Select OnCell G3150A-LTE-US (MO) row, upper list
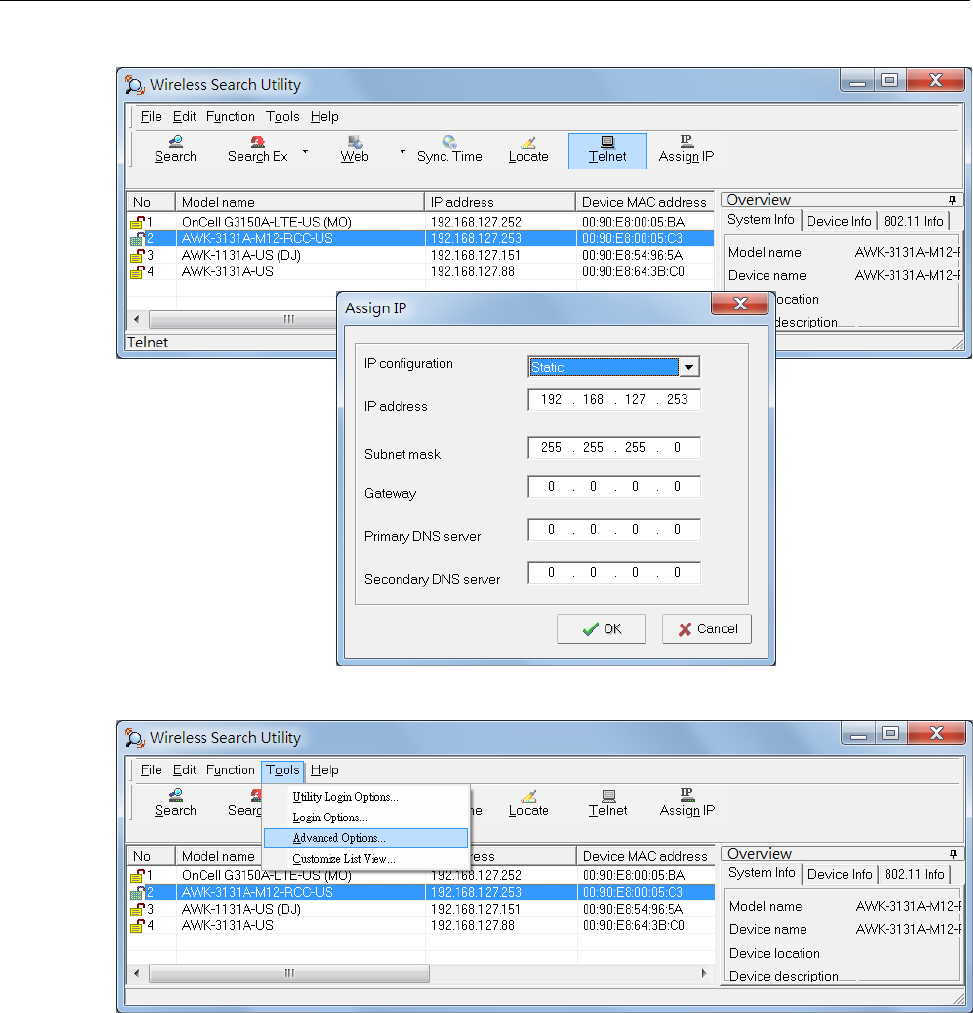Viewport: 973px width, 1013px height. tap(421, 222)
